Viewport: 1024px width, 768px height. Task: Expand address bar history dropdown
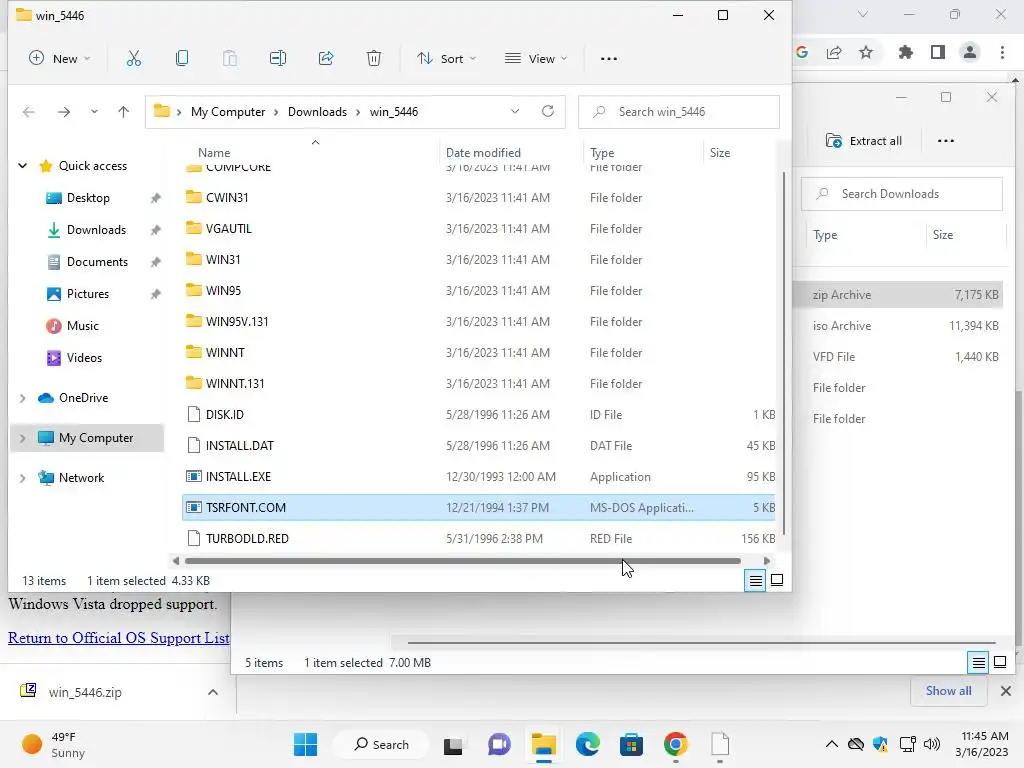click(515, 112)
